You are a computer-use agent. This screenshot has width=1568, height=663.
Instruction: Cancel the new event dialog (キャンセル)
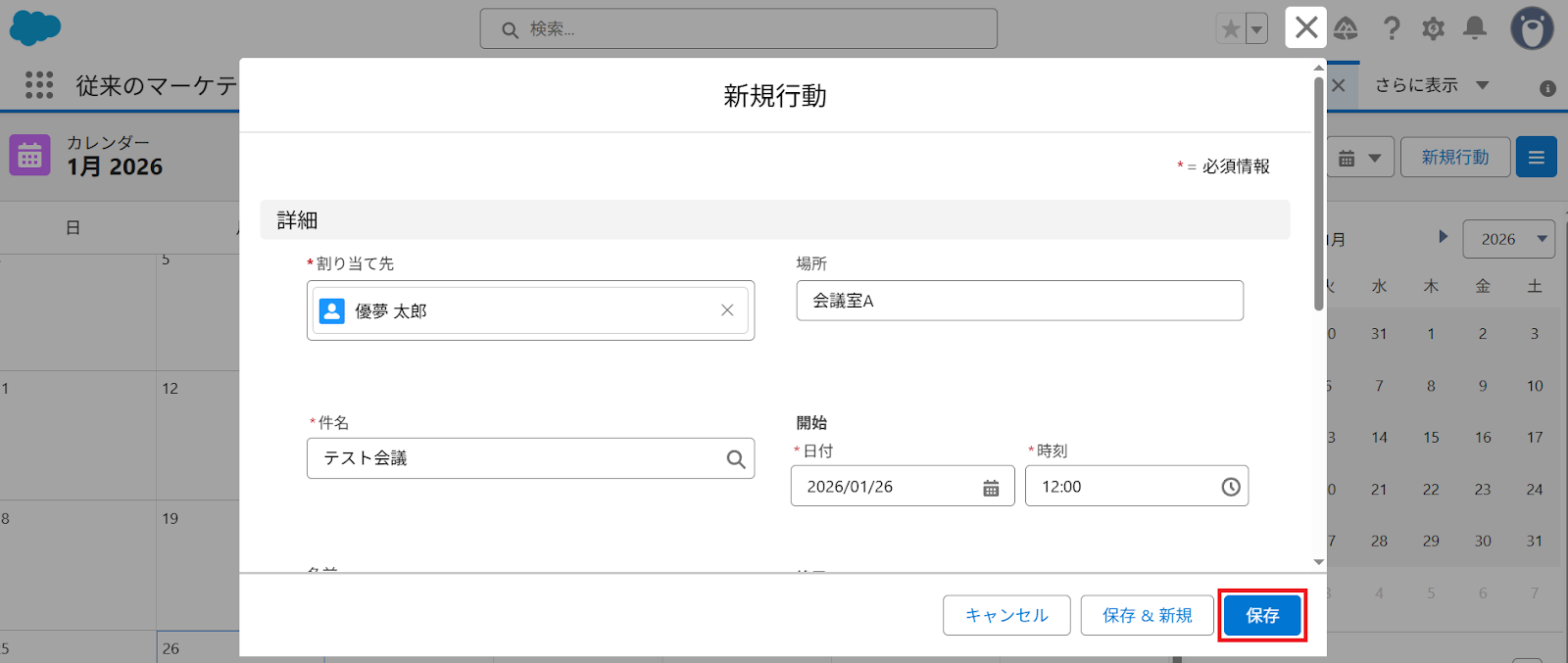[1006, 615]
